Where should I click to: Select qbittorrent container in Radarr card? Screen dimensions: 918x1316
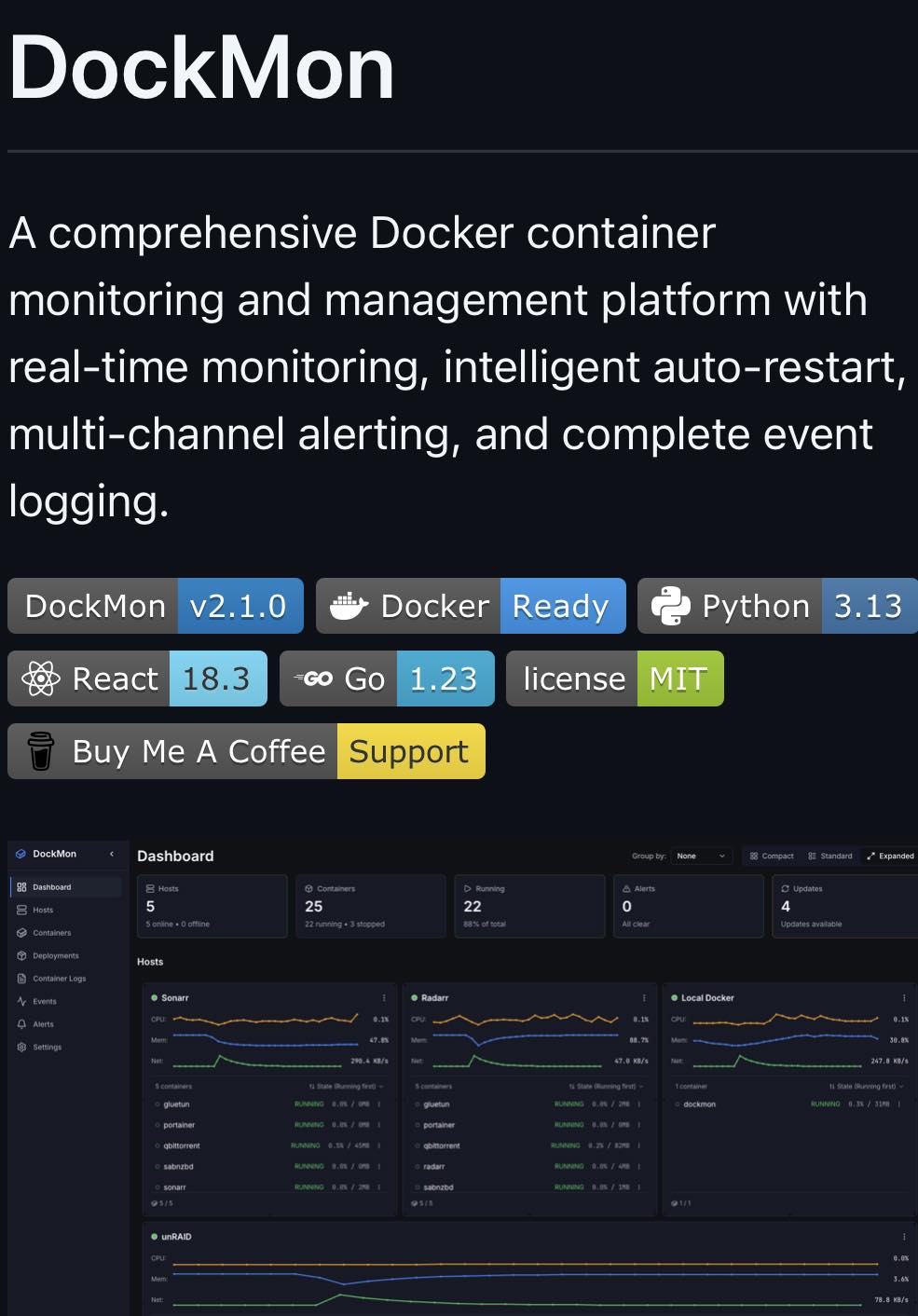[x=442, y=1146]
